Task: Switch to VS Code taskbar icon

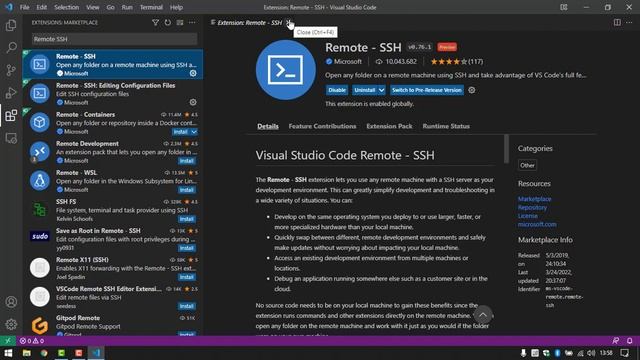Action: (96, 353)
